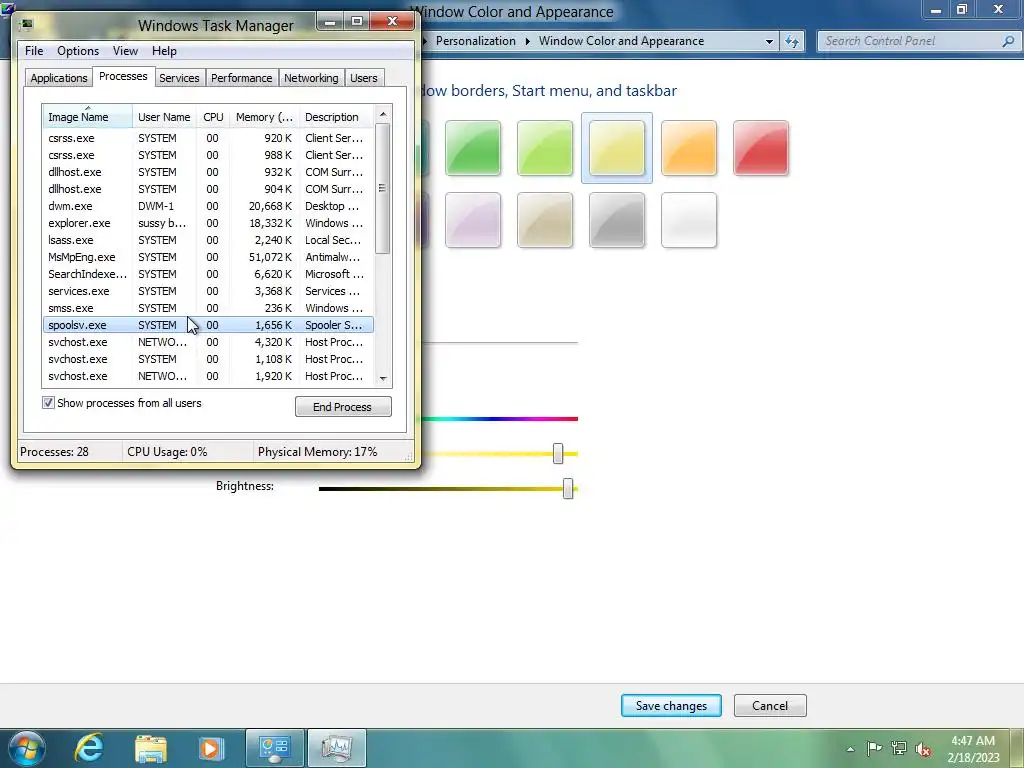Click the Brightness slider handle

coord(568,488)
